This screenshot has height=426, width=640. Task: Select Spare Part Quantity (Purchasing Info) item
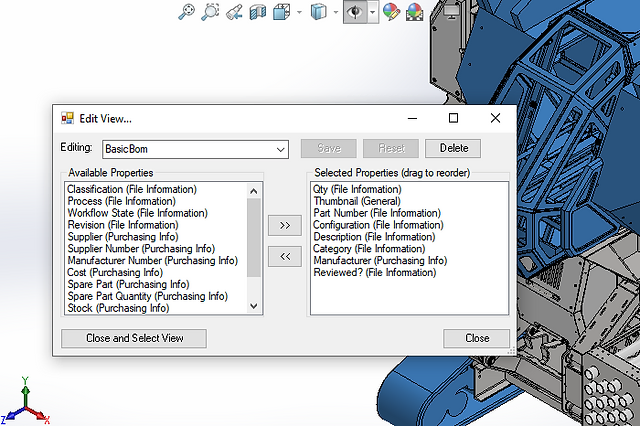147,296
